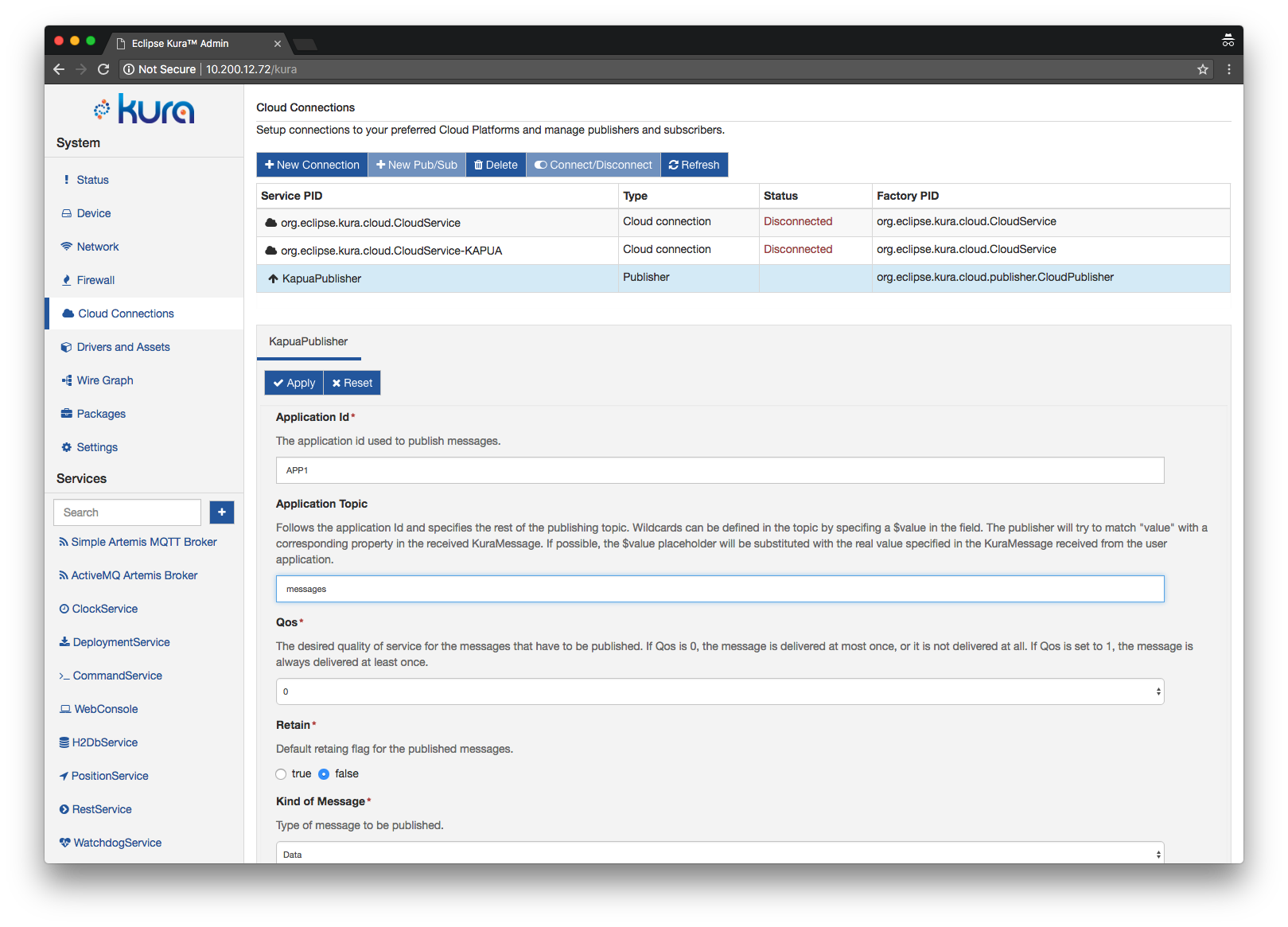Select the KapuaPublisher table row
The width and height of the screenshot is (1288, 927).
[743, 278]
